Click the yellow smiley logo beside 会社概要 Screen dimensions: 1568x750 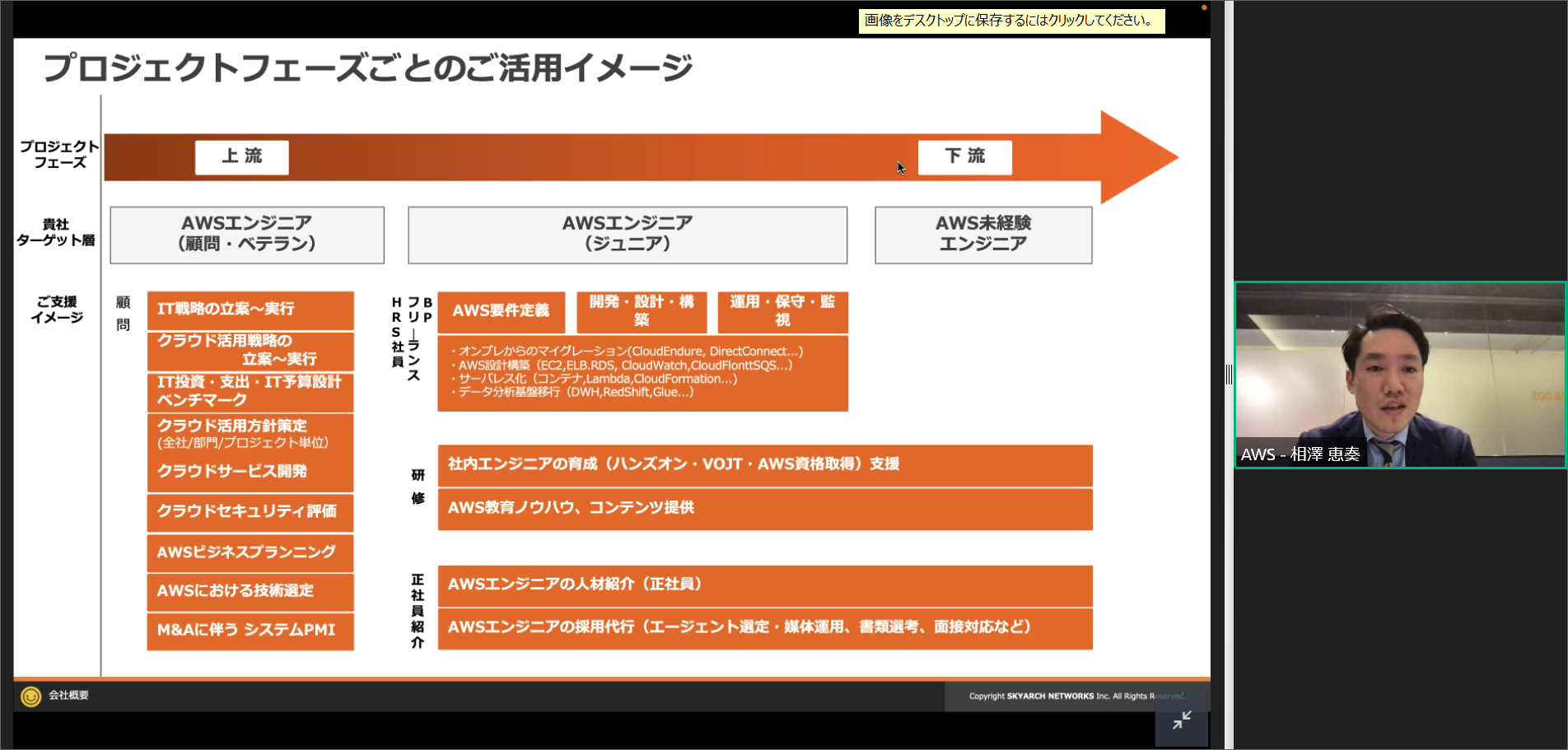[x=30, y=696]
